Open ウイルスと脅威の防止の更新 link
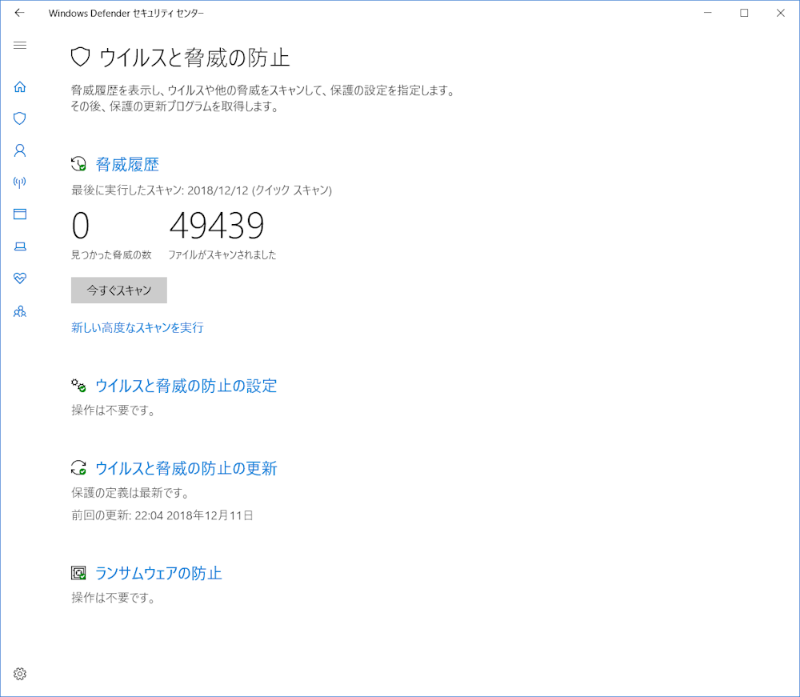 pyautogui.click(x=186, y=469)
